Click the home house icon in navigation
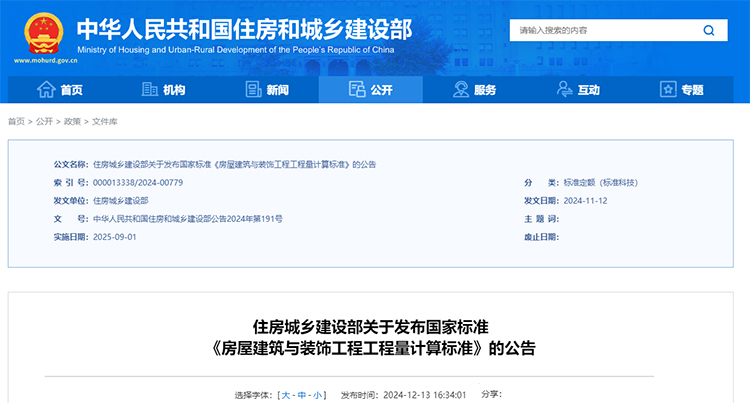The height and width of the screenshot is (403, 750). (x=46, y=89)
